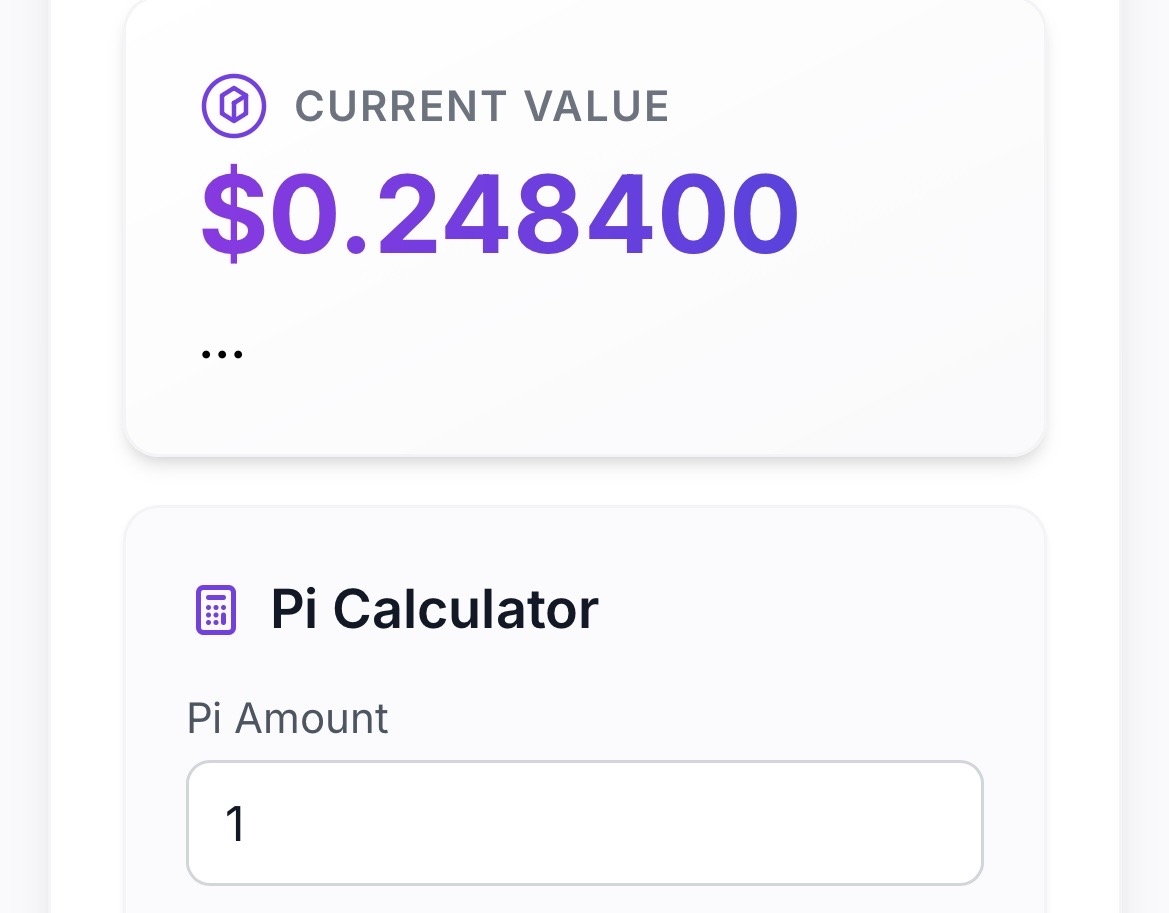This screenshot has width=1169, height=913.
Task: Click the Pi coin logo icon
Action: click(233, 105)
